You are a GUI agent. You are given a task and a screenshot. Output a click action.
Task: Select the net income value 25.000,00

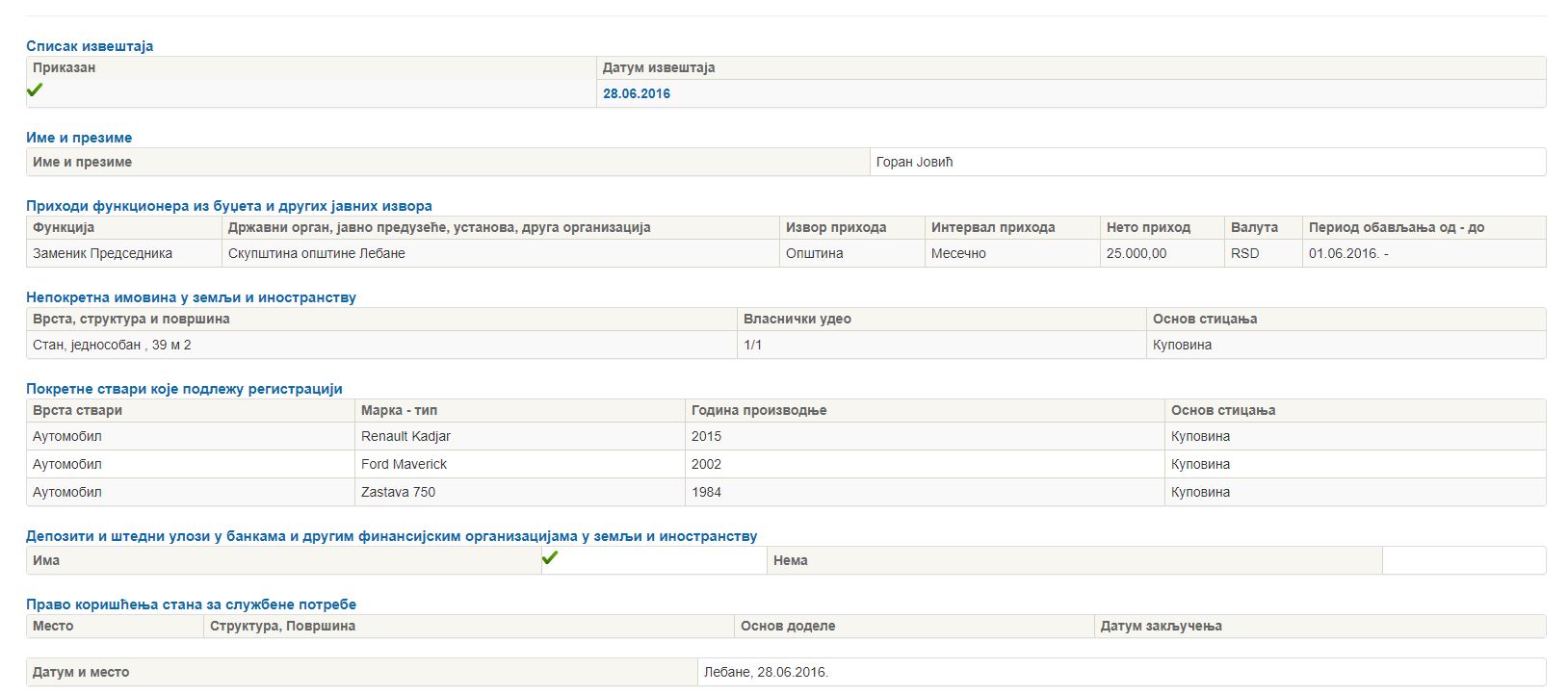(x=1137, y=253)
